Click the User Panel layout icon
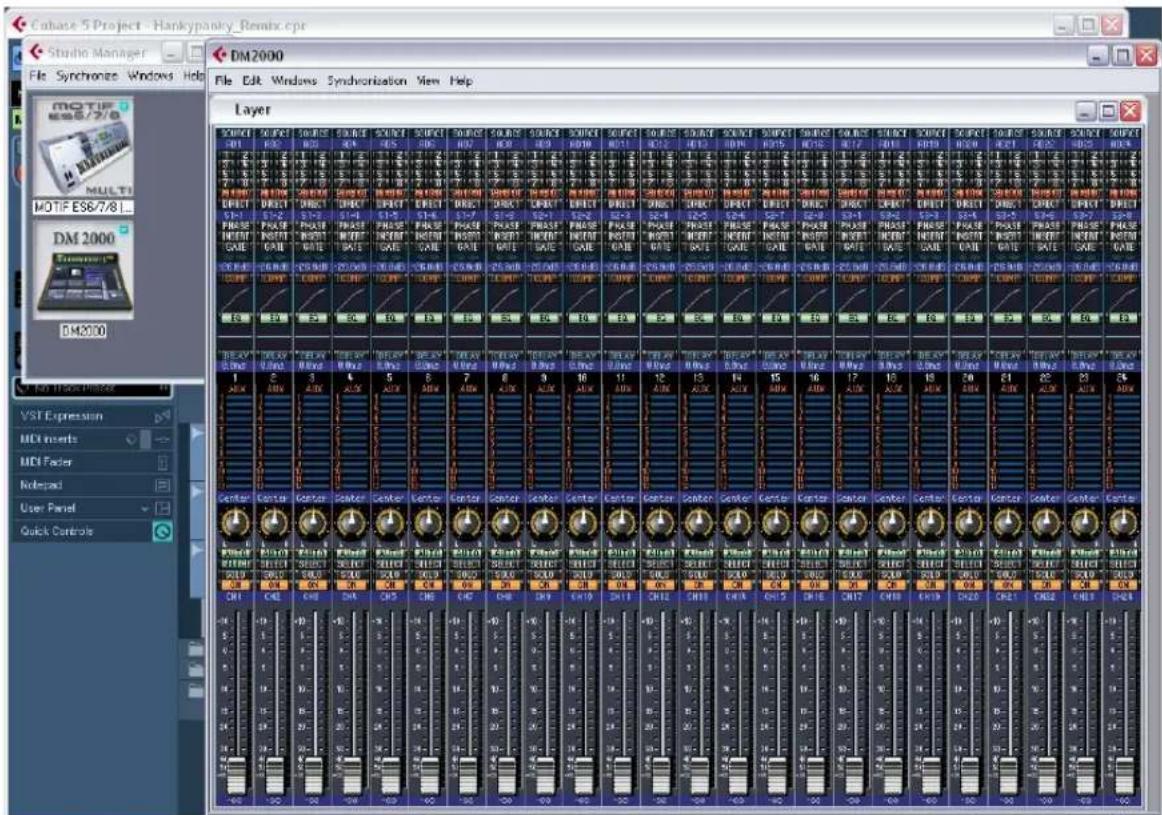This screenshot has width=1162, height=815. click(163, 508)
